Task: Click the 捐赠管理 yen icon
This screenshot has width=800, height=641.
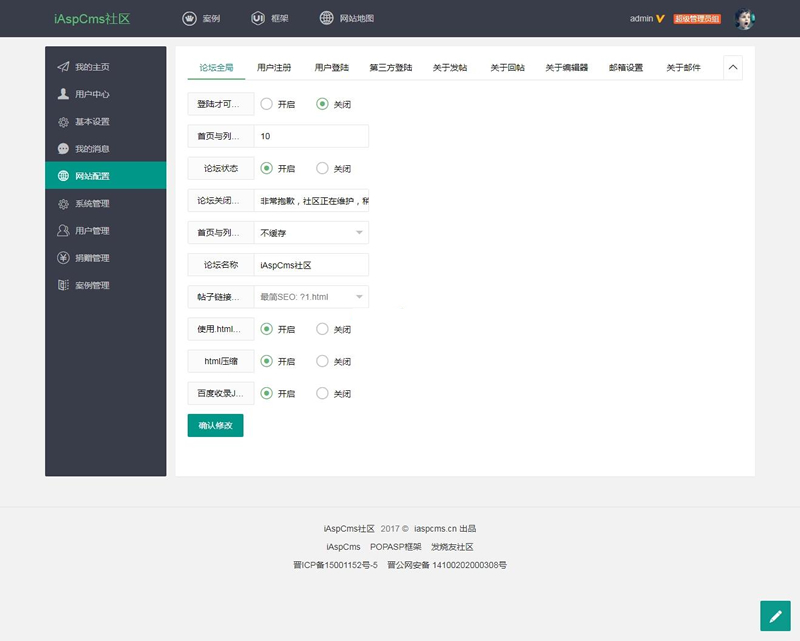Action: point(61,258)
